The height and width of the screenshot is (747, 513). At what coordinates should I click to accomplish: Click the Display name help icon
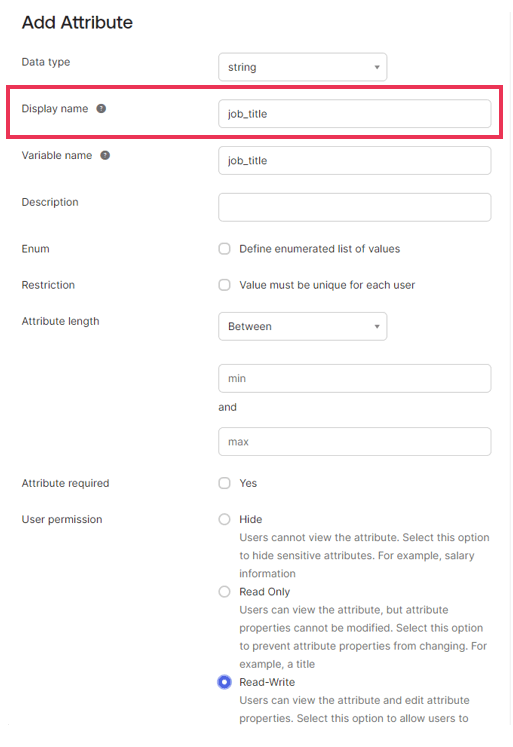pyautogui.click(x=101, y=109)
